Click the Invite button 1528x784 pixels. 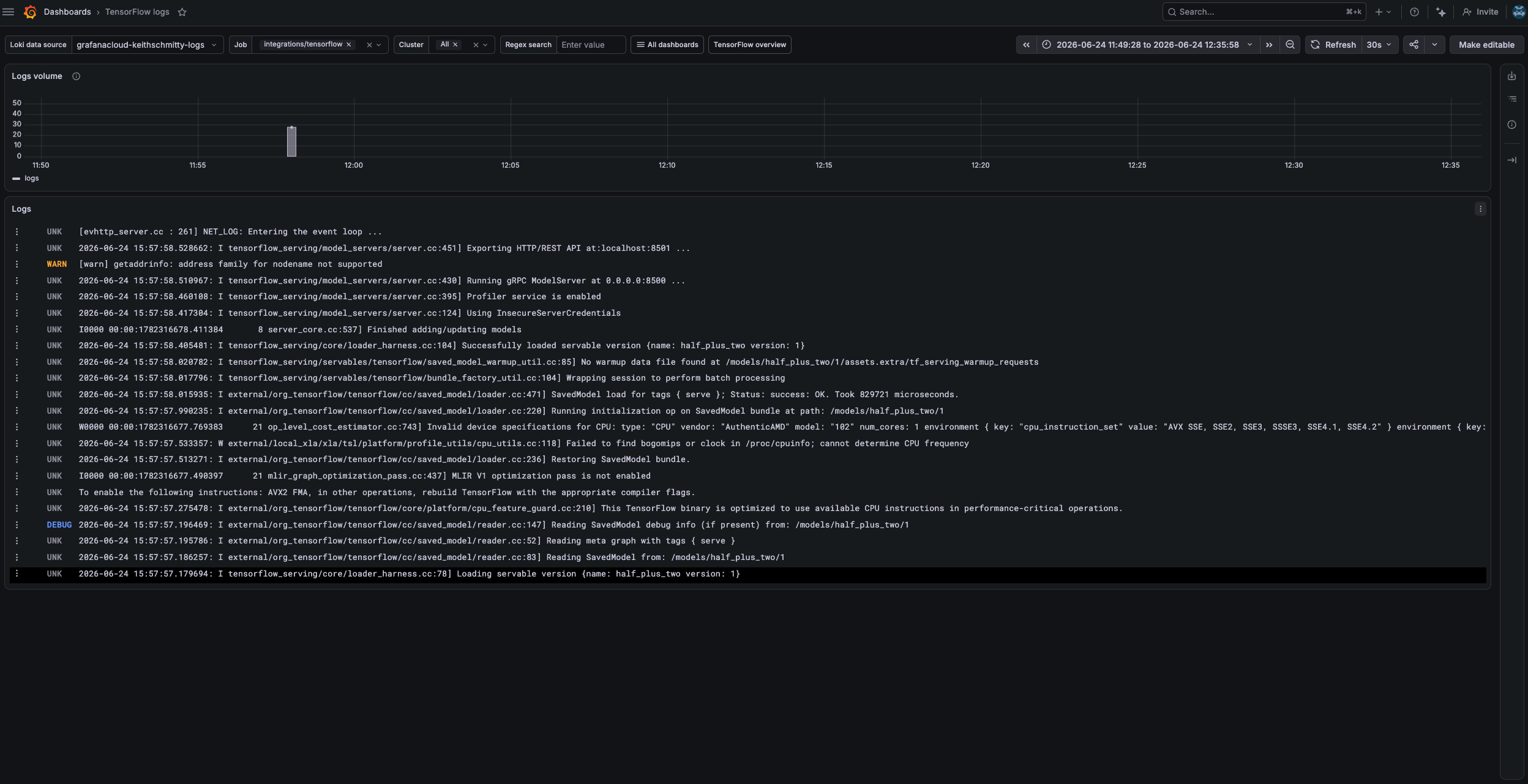point(1480,12)
